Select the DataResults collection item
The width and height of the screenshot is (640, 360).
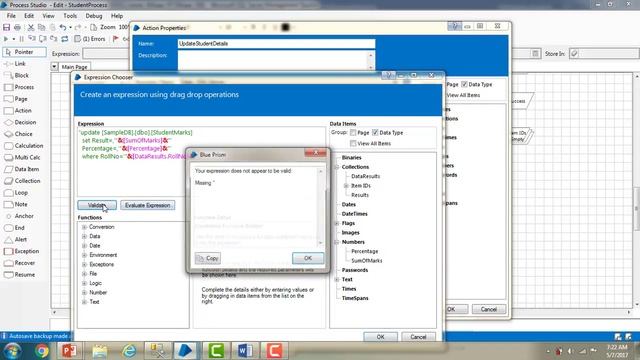click(x=366, y=176)
